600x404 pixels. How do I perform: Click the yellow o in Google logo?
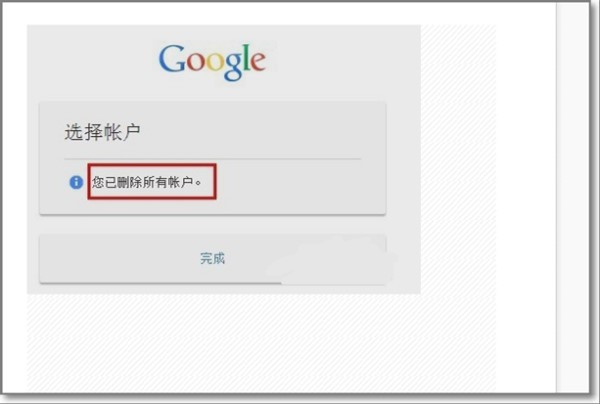coord(215,62)
